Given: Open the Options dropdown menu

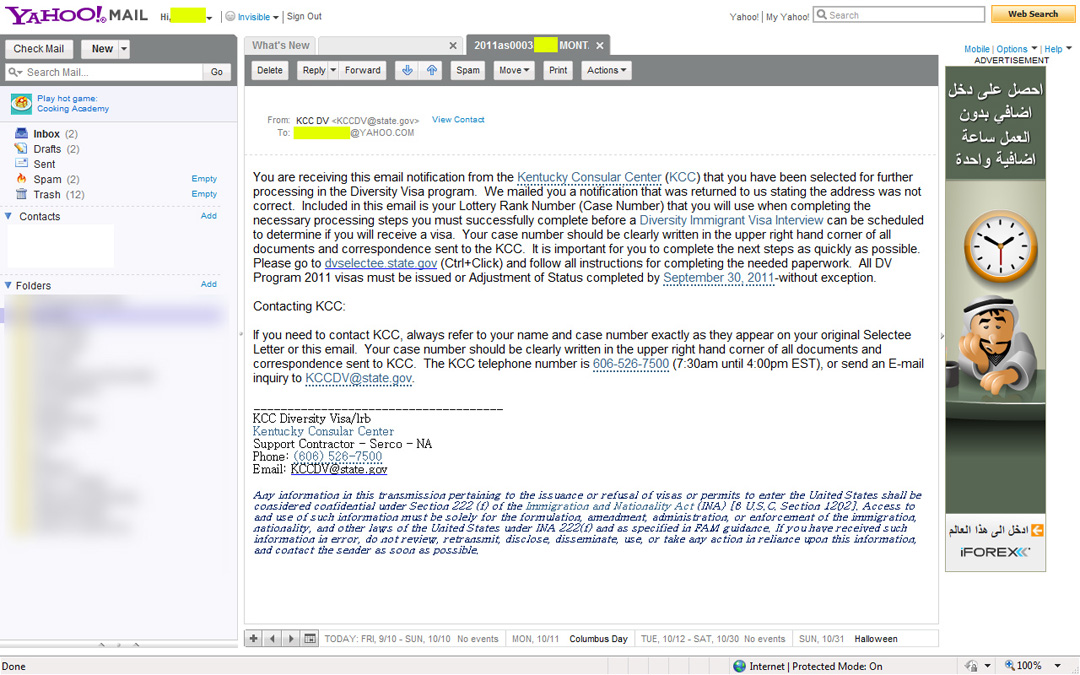Looking at the screenshot, I should click(x=1017, y=49).
